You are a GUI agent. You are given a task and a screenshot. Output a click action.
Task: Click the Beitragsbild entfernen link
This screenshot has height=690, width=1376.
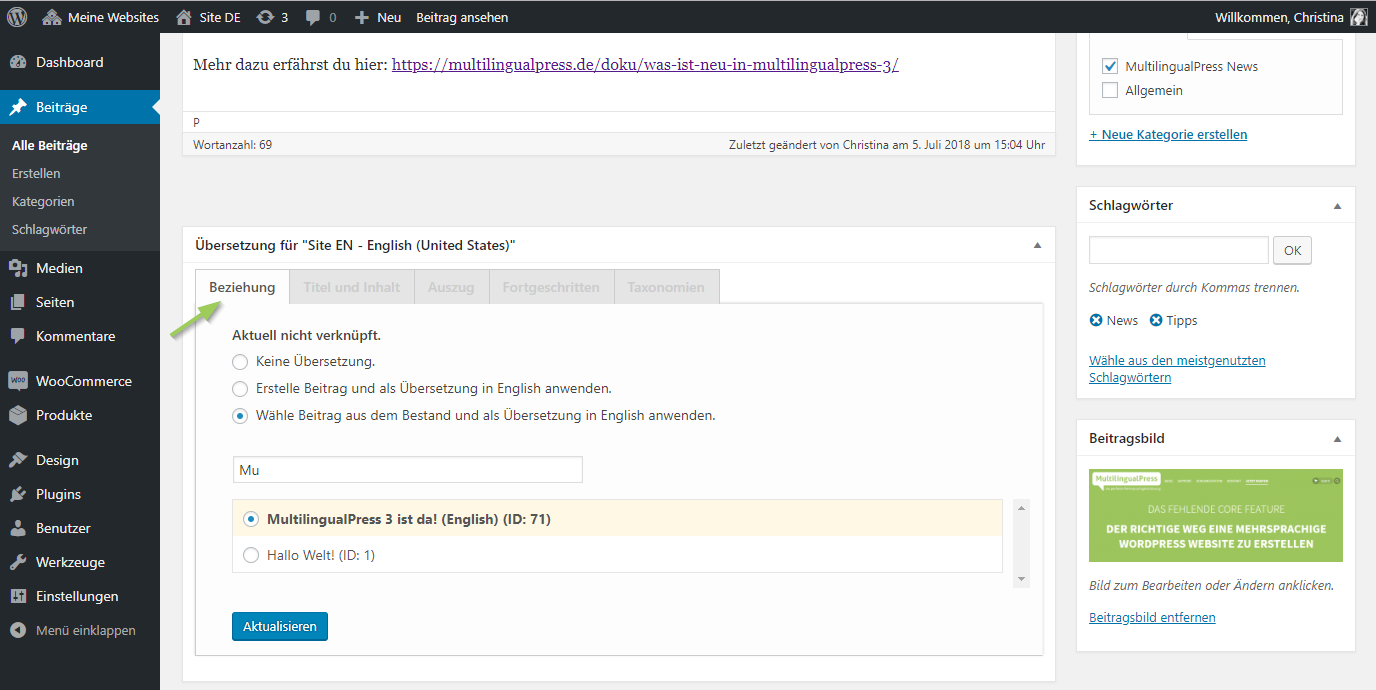click(x=1152, y=617)
